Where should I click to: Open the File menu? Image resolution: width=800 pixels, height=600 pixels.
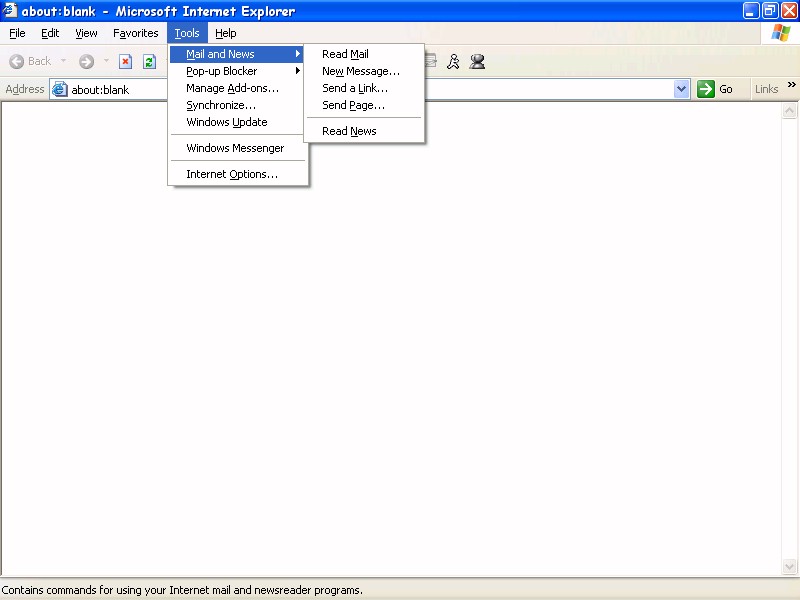pyautogui.click(x=17, y=33)
